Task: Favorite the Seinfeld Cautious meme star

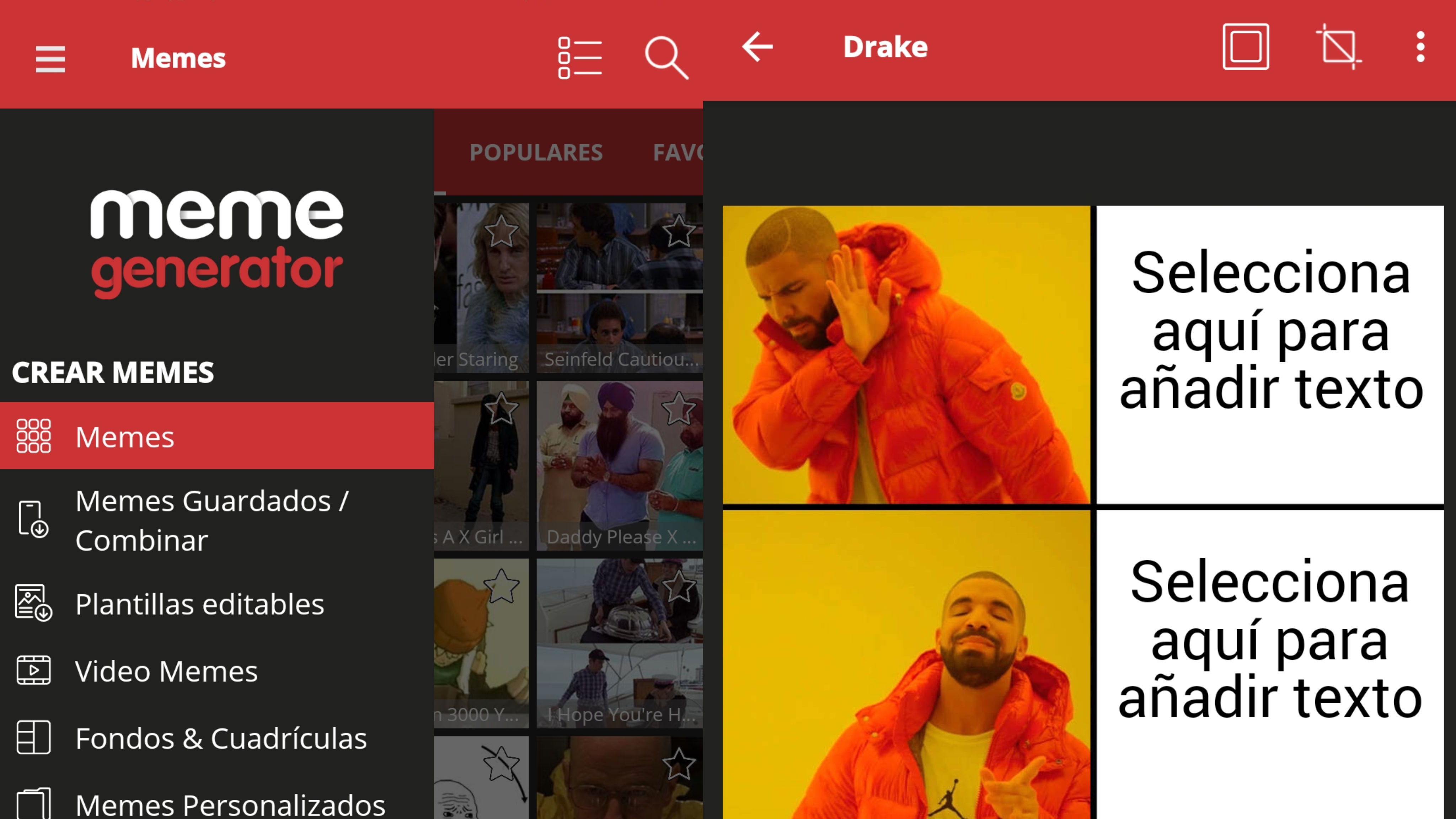Action: point(678,231)
